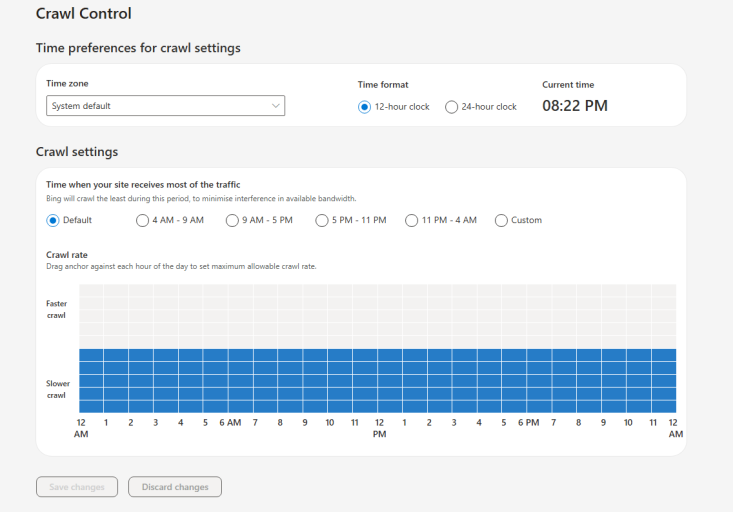This screenshot has height=512, width=733.
Task: Select Custom traffic period option
Action: pyautogui.click(x=501, y=220)
